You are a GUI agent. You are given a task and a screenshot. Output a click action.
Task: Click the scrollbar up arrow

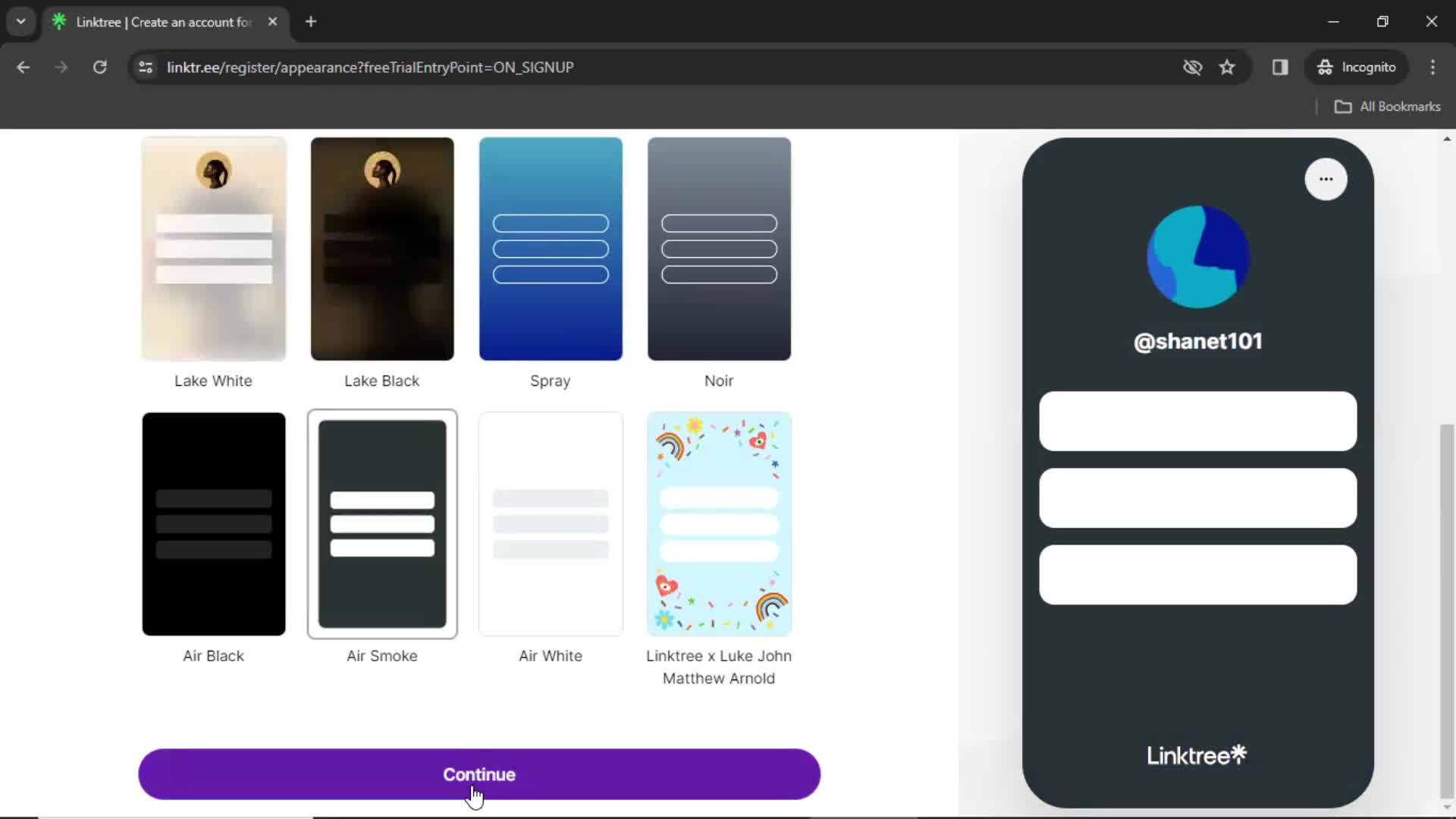(x=1447, y=139)
